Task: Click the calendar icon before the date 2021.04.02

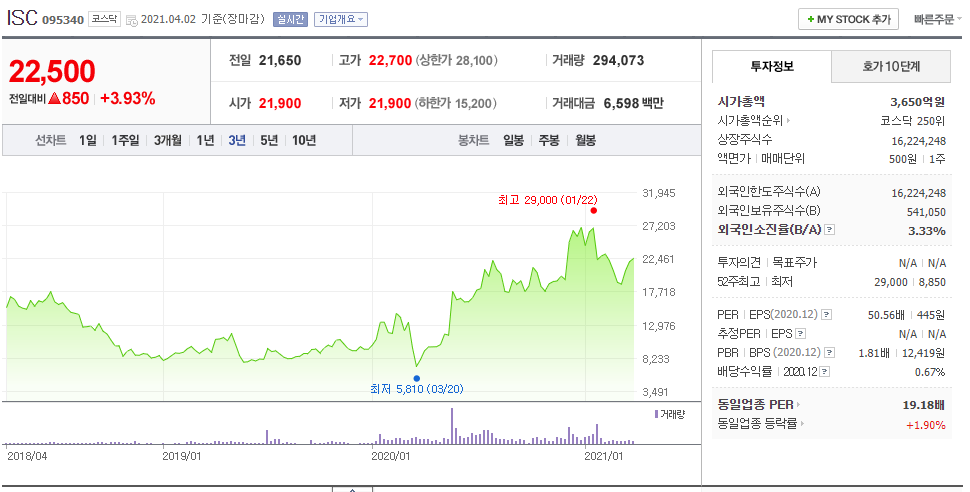Action: (131, 20)
